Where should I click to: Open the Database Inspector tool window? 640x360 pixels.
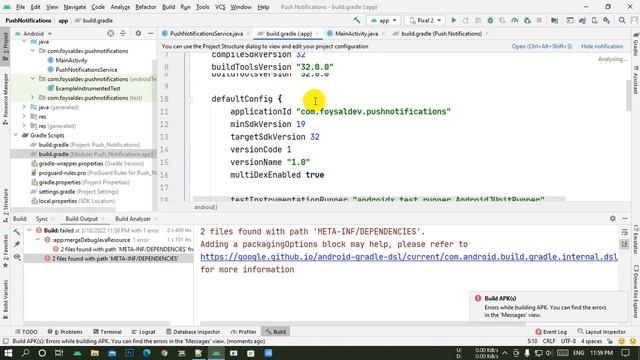193,332
